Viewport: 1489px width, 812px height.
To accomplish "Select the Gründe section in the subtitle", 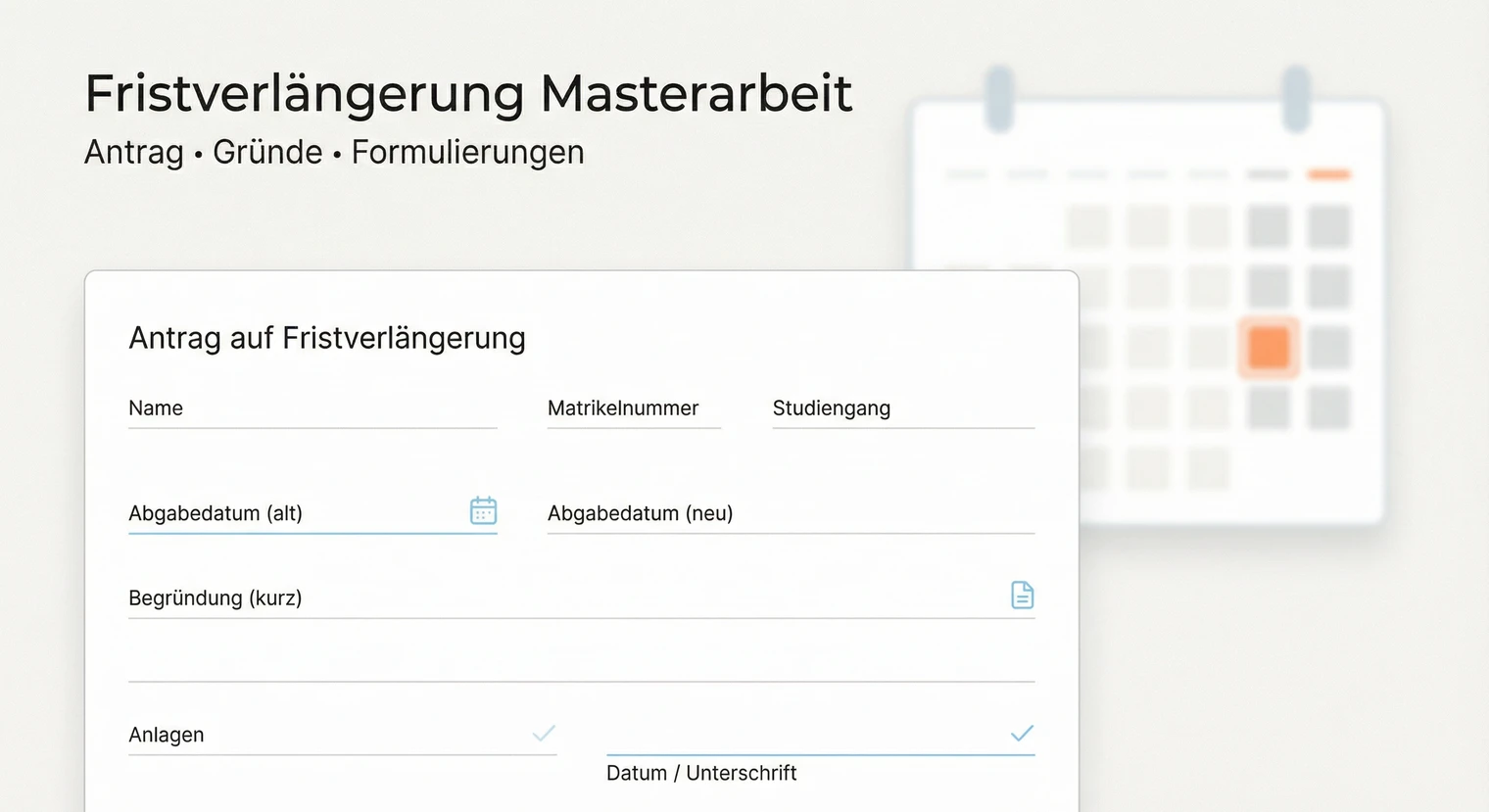I will 267,152.
